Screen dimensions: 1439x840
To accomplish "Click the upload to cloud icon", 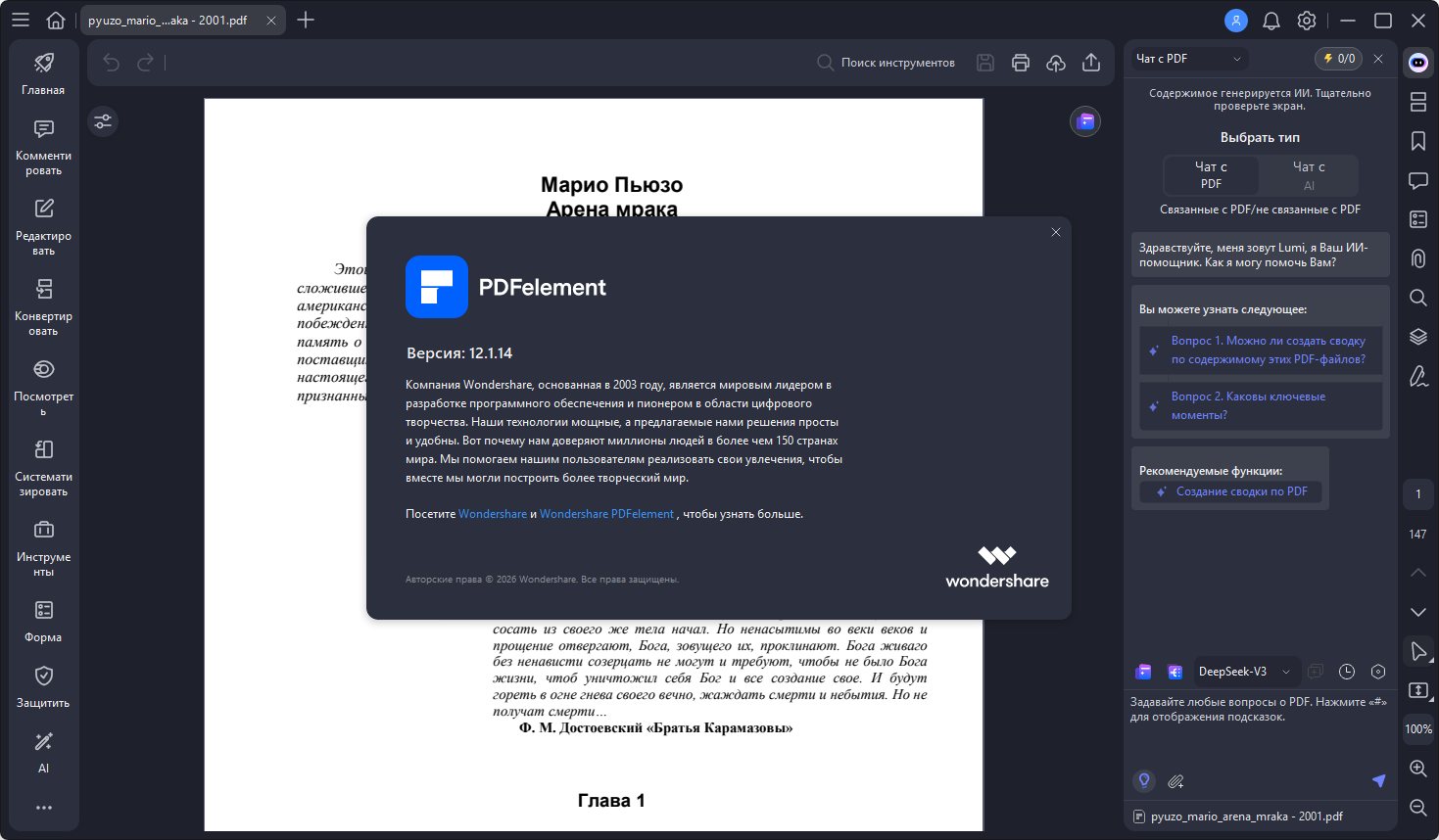I will 1056,63.
